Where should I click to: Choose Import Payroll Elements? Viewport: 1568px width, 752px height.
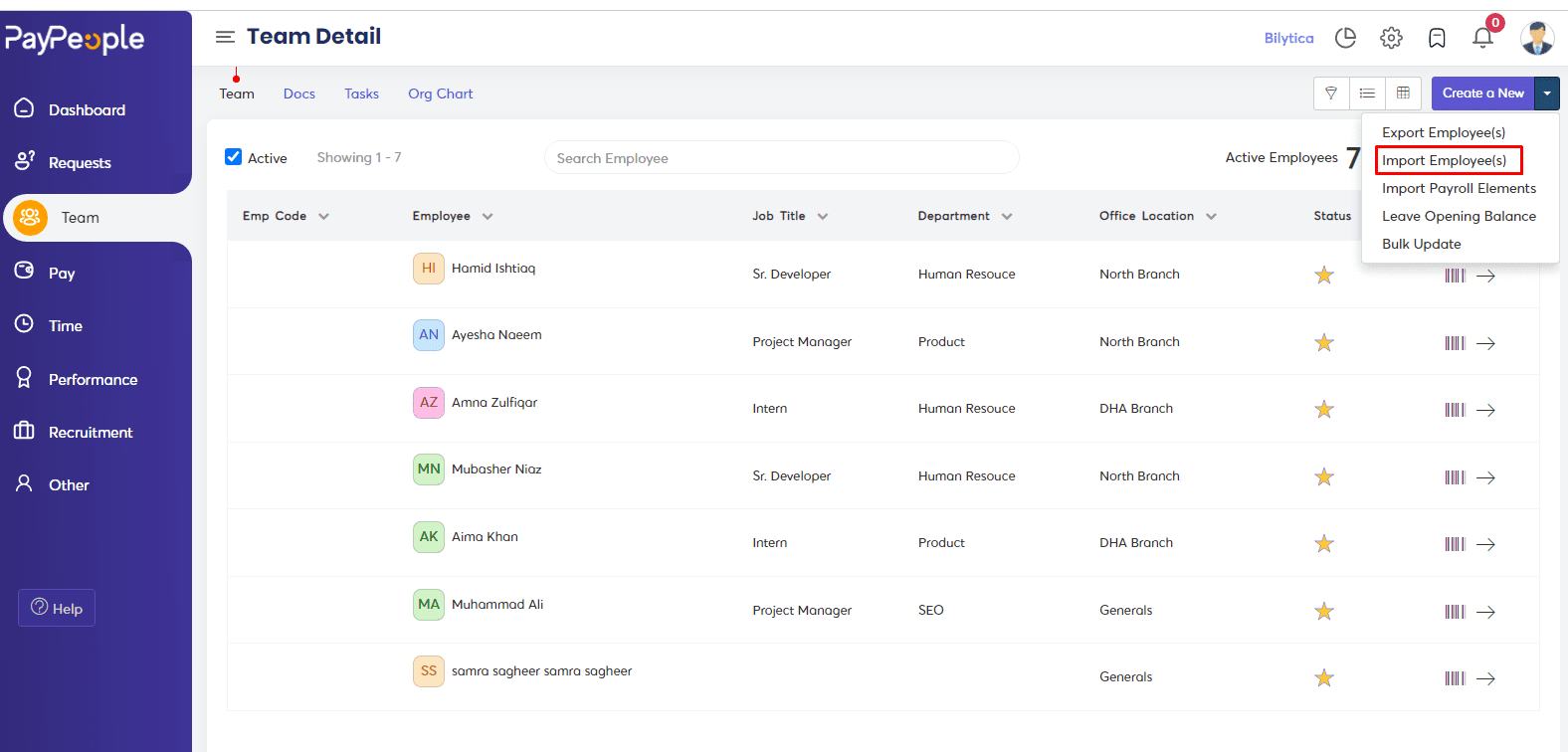[x=1459, y=188]
